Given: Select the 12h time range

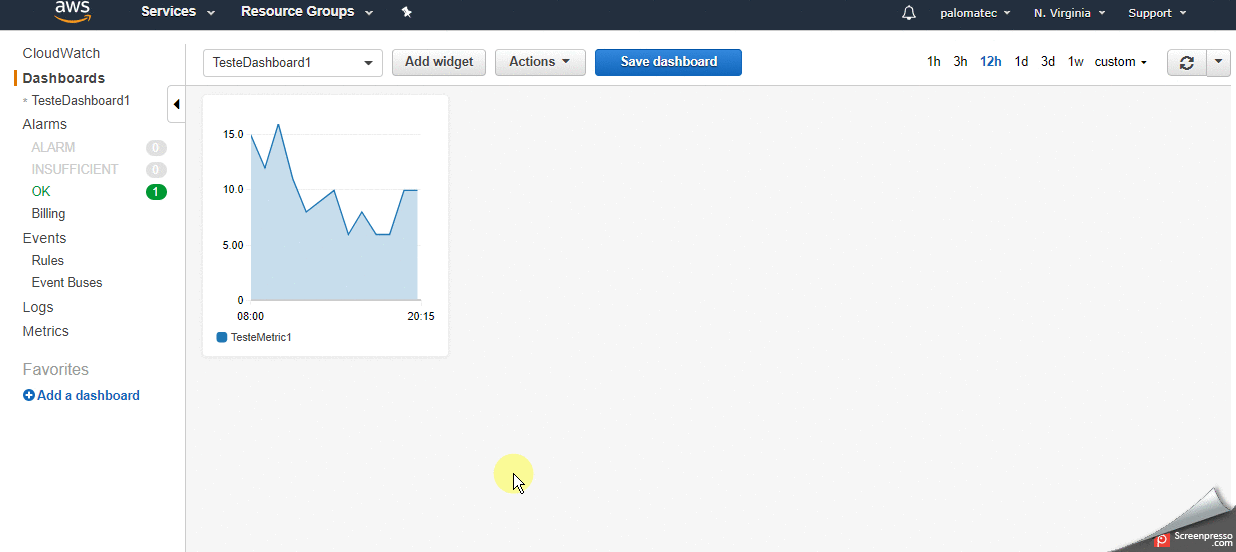Looking at the screenshot, I should pos(991,62).
